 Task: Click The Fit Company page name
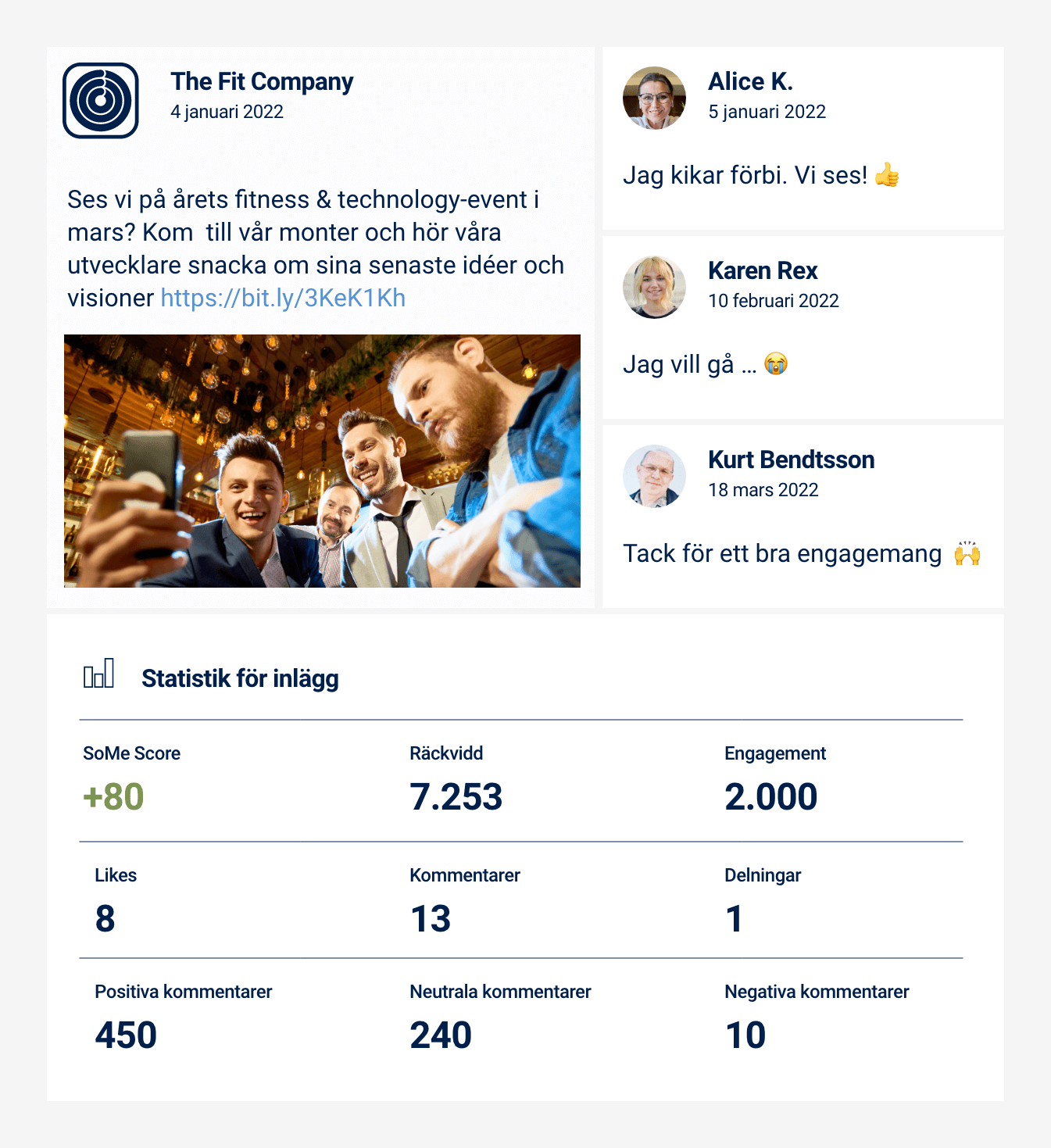point(262,81)
